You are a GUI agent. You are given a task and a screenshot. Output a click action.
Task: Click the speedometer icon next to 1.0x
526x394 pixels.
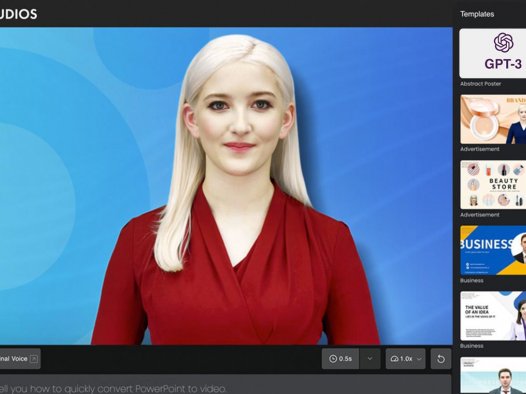coord(394,359)
